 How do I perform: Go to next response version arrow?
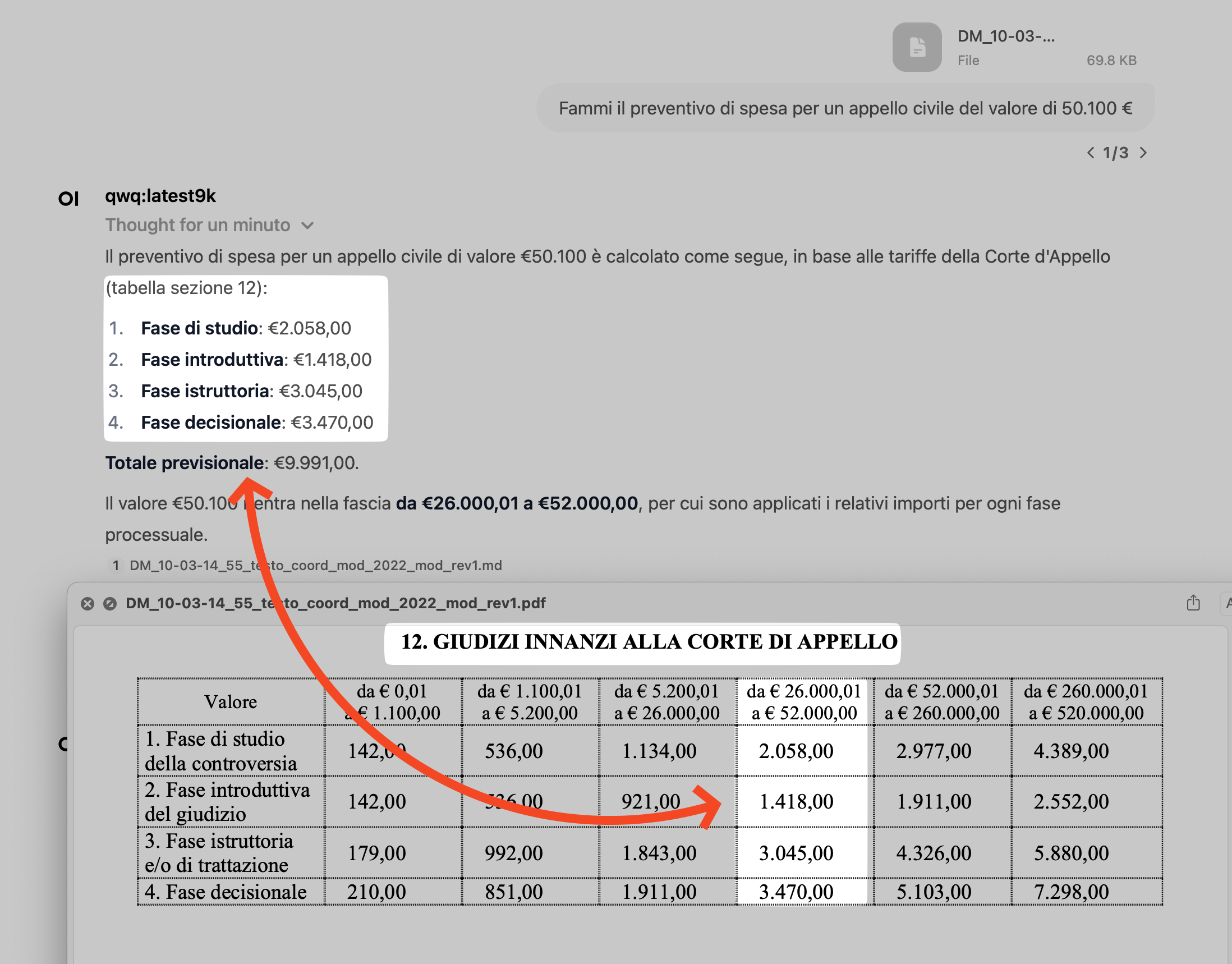(1143, 153)
